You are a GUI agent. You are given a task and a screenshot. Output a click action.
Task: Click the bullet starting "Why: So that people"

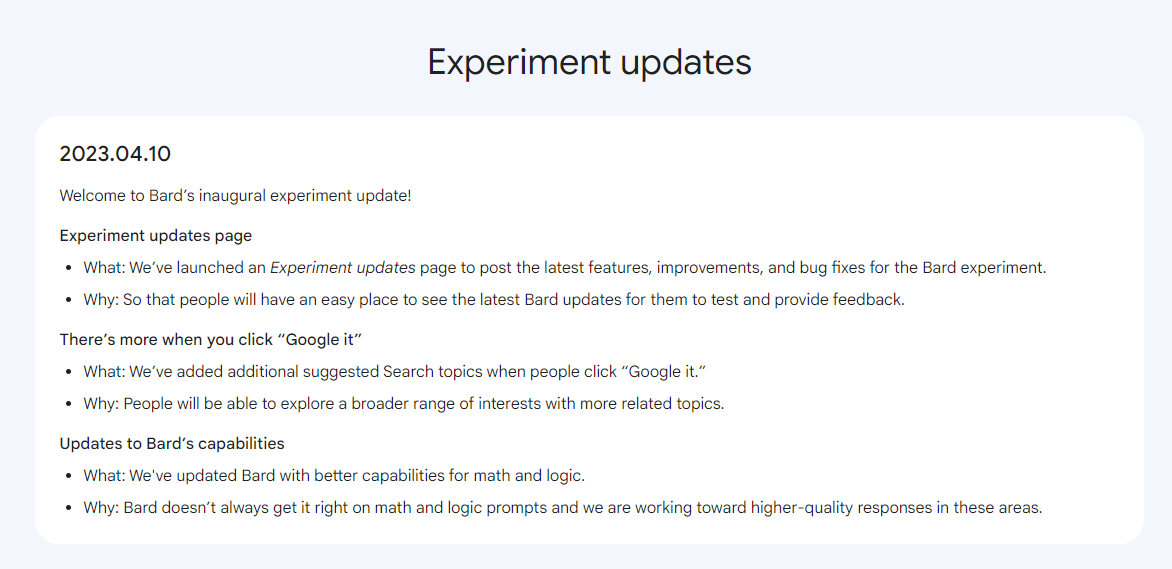click(494, 300)
